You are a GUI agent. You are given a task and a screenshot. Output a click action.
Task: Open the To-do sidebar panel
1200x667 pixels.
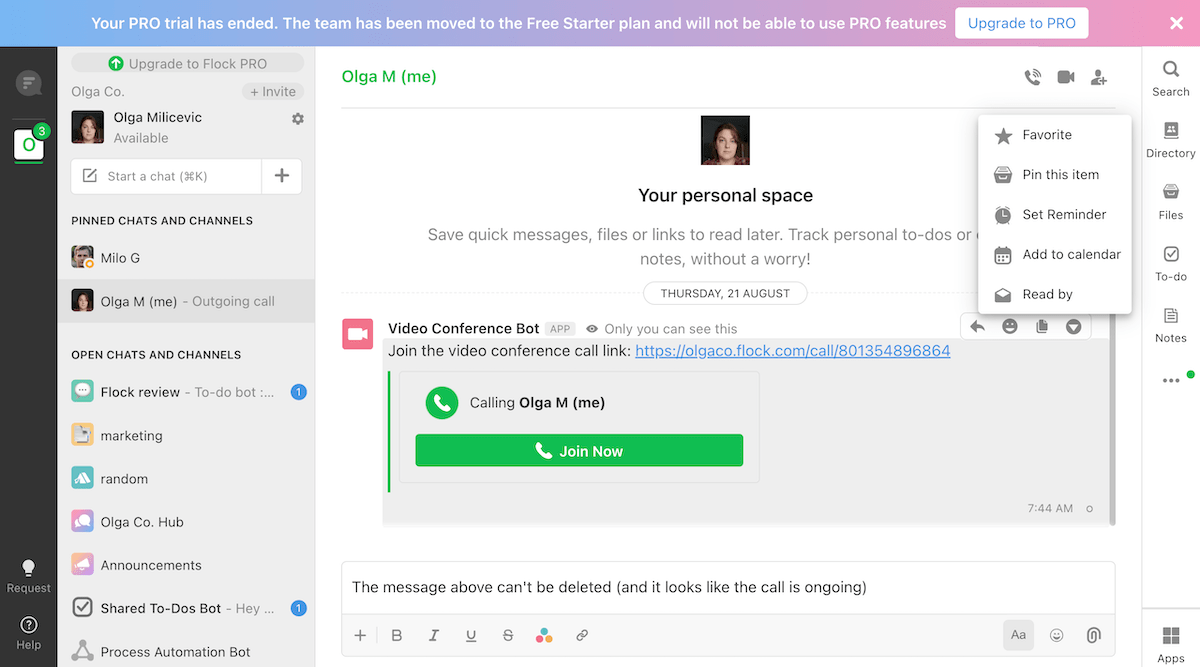pyautogui.click(x=1170, y=263)
